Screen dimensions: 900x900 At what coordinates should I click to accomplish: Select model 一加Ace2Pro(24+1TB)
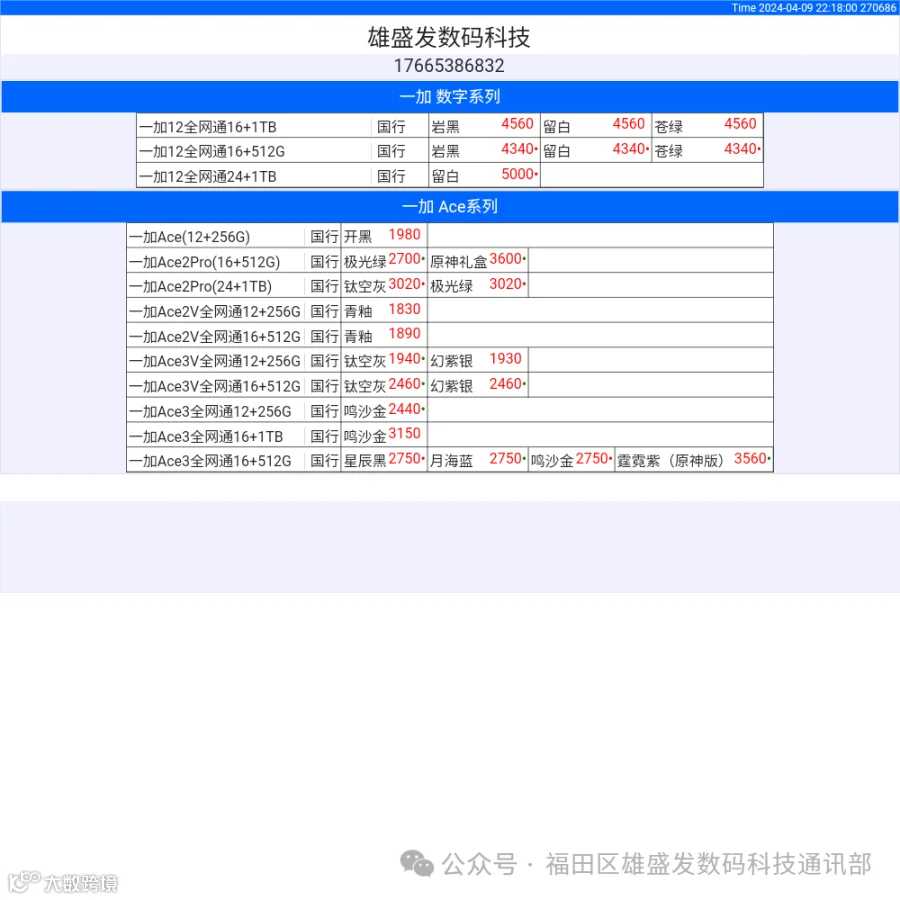pyautogui.click(x=201, y=287)
